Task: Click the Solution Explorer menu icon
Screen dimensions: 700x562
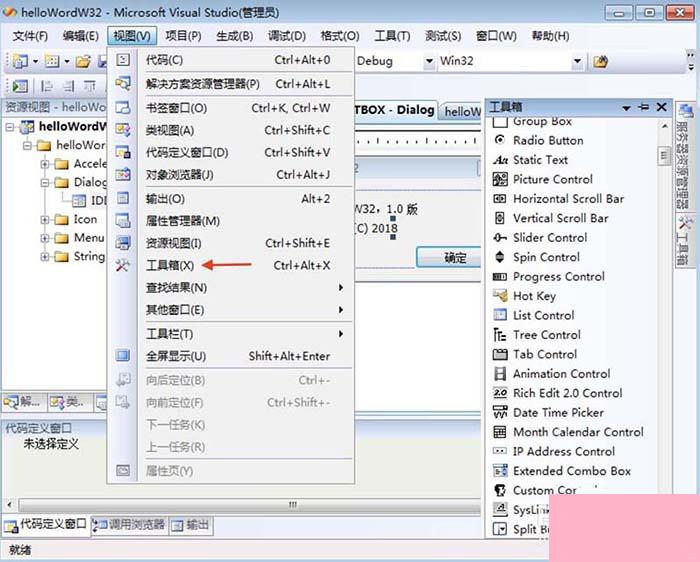Action: click(123, 83)
